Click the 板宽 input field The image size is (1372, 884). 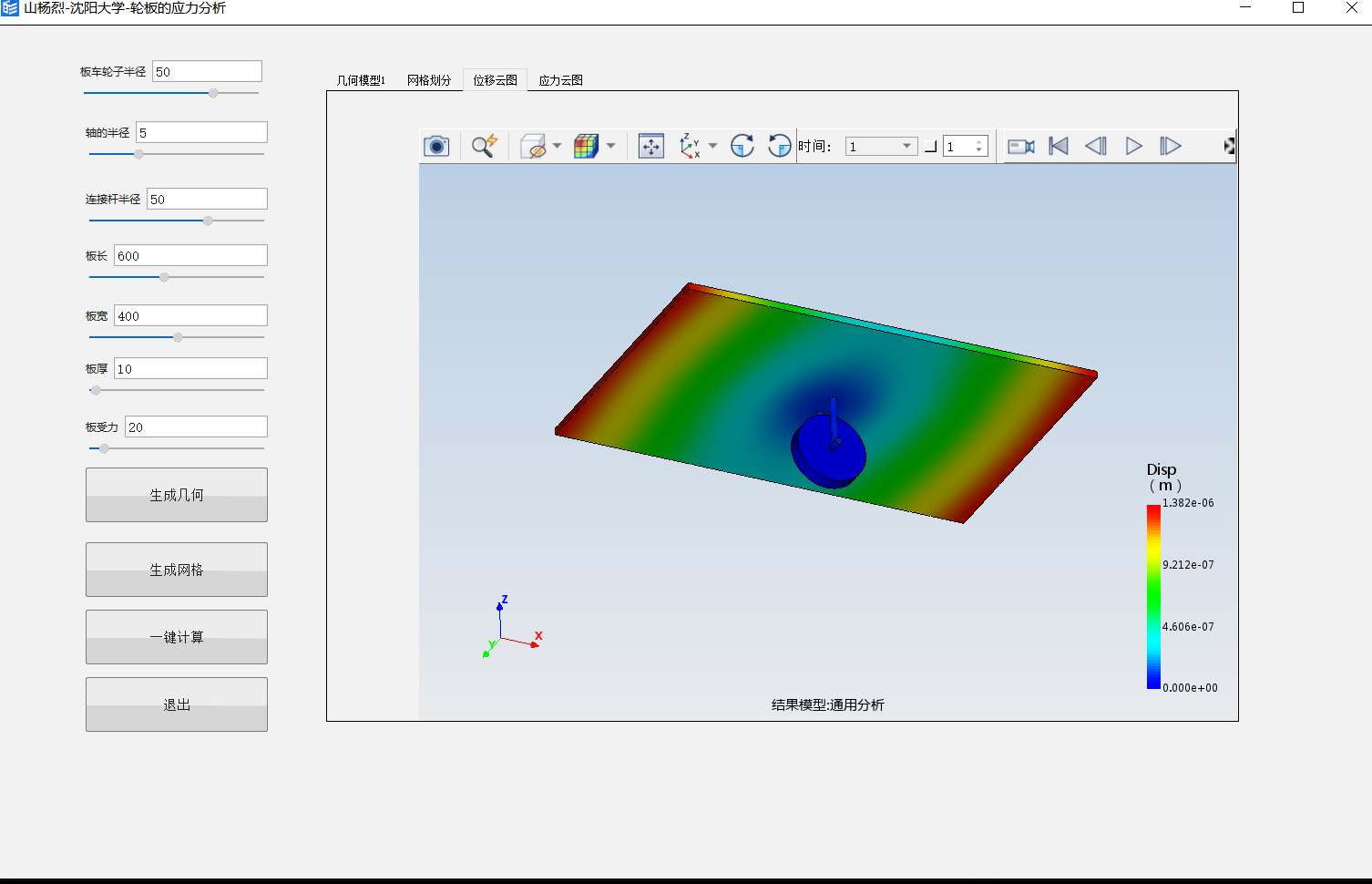[190, 315]
